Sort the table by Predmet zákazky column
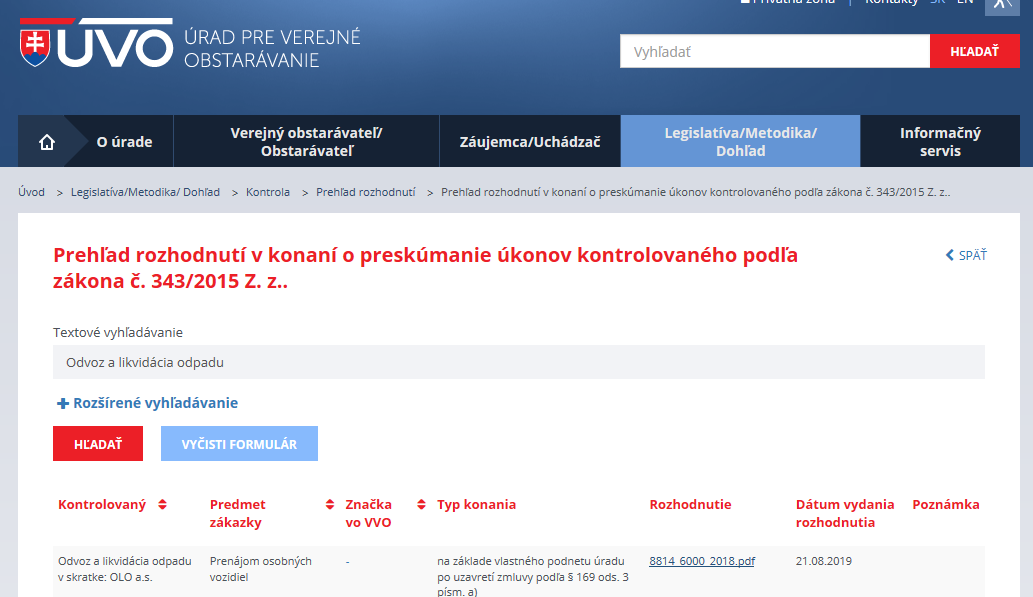1033x597 pixels. point(330,505)
